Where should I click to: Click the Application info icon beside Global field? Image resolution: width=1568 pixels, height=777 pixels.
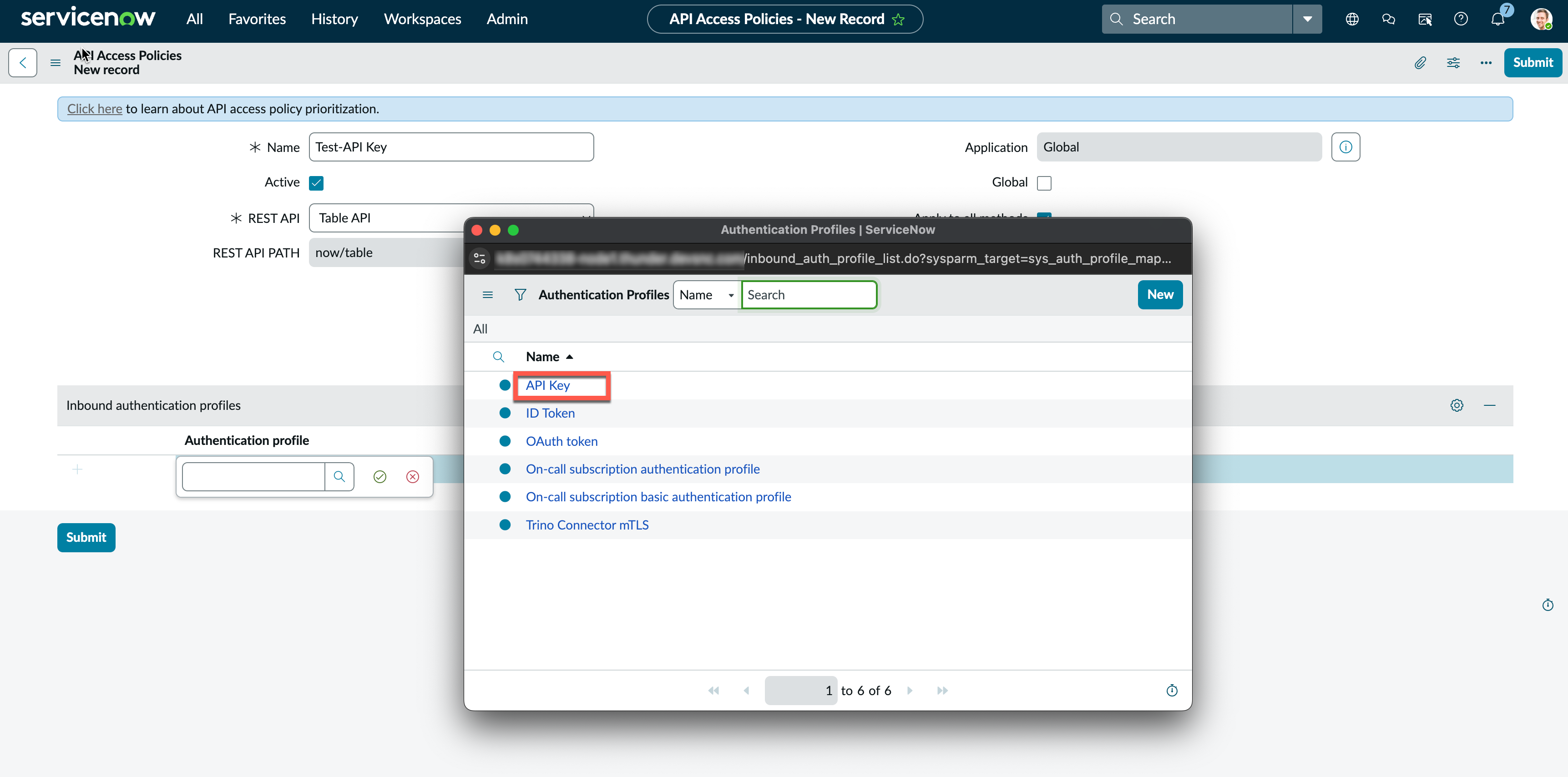click(x=1346, y=147)
